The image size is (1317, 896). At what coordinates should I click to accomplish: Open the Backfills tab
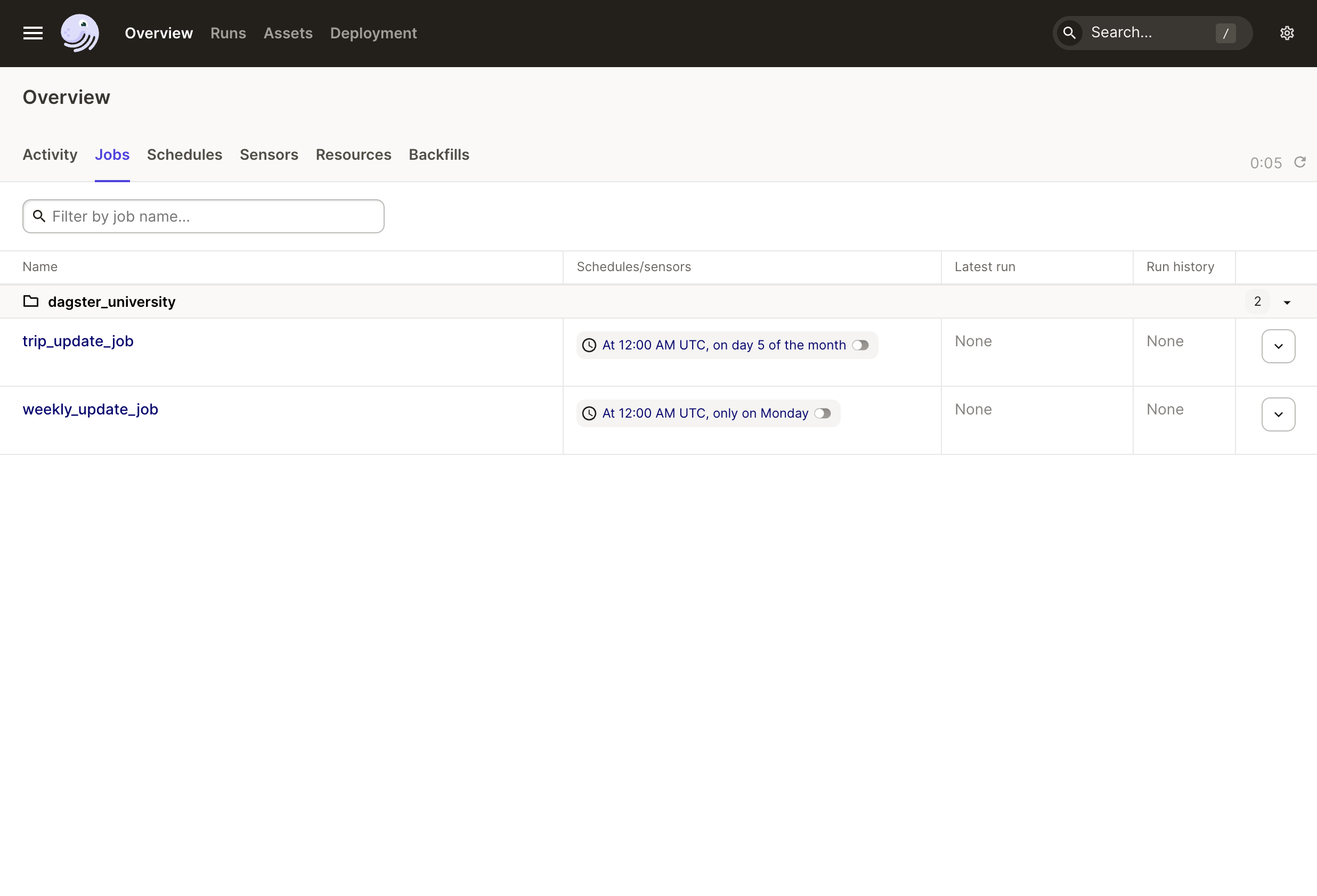(438, 154)
